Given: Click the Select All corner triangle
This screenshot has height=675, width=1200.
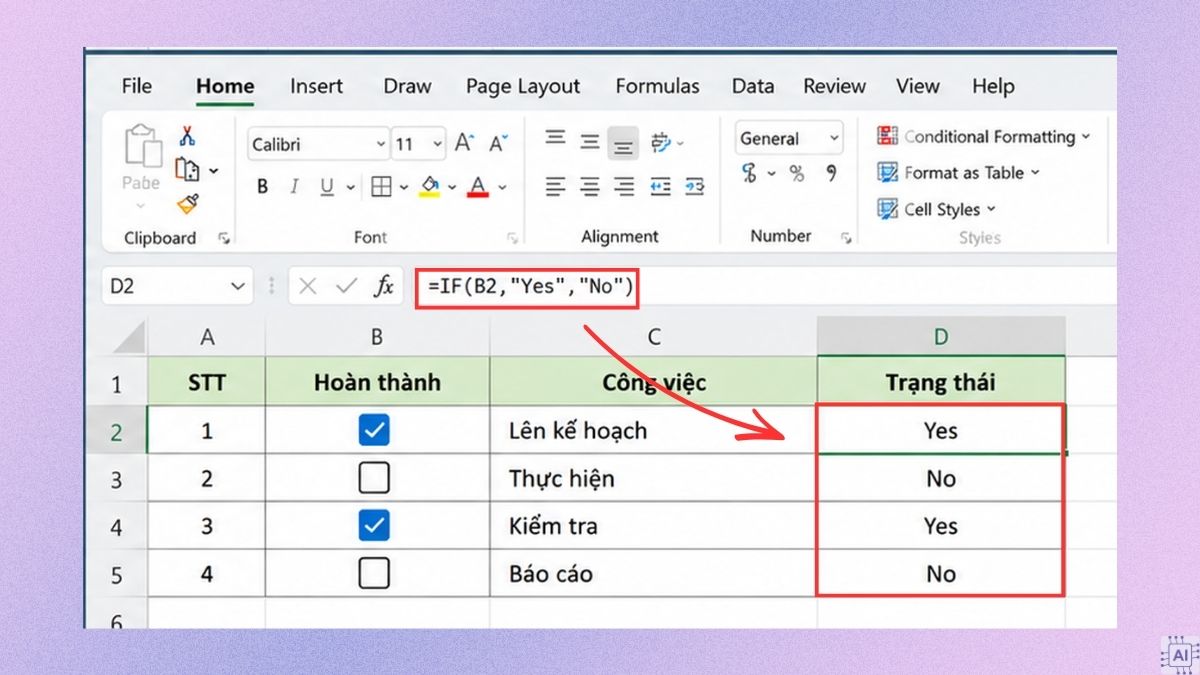Looking at the screenshot, I should pyautogui.click(x=128, y=338).
